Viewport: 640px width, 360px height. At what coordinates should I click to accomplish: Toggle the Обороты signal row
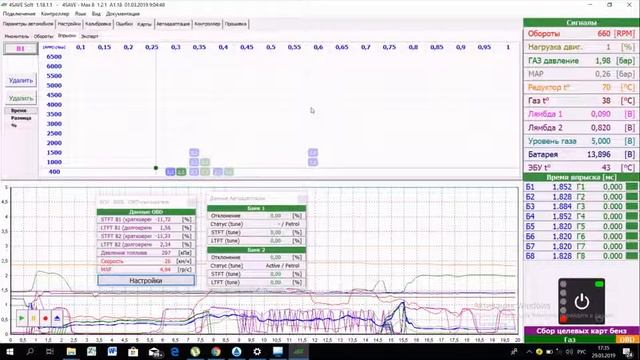pyautogui.click(x=581, y=33)
